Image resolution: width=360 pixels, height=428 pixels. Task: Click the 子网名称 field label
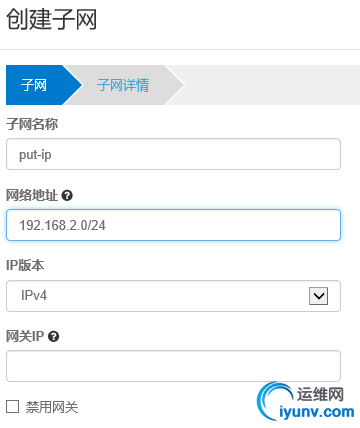click(32, 124)
